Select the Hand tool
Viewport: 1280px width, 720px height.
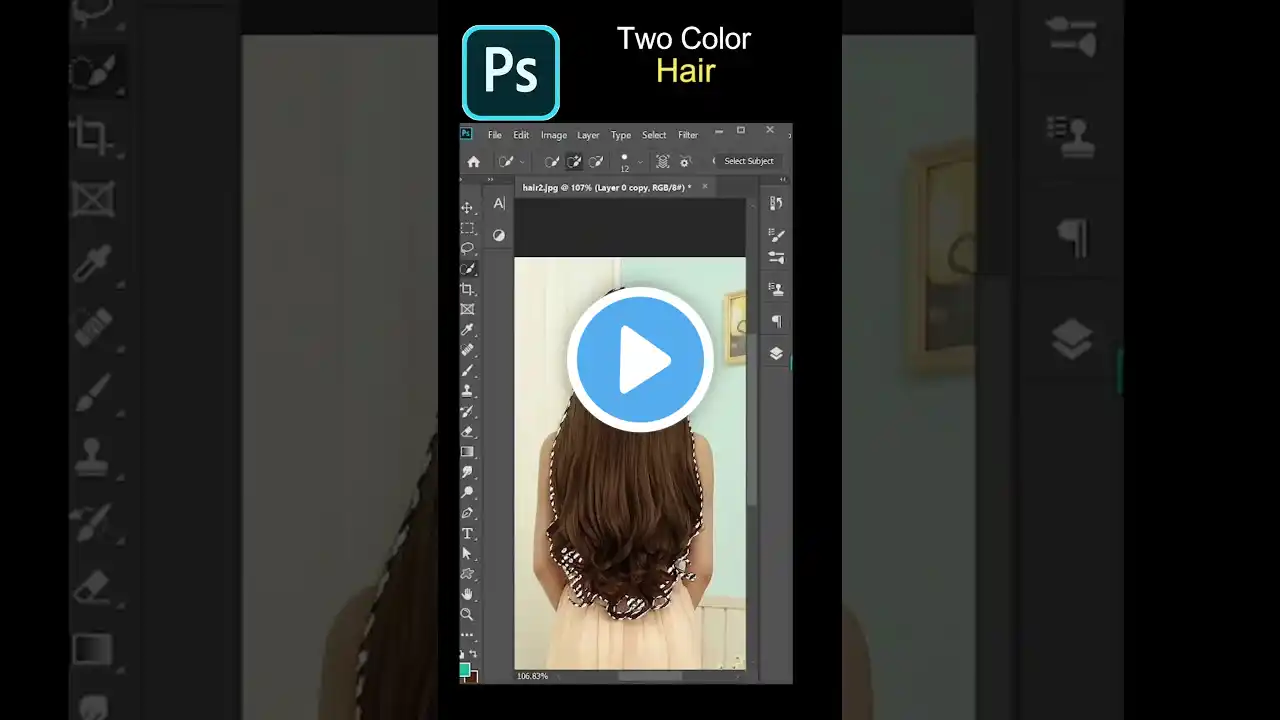pos(467,594)
